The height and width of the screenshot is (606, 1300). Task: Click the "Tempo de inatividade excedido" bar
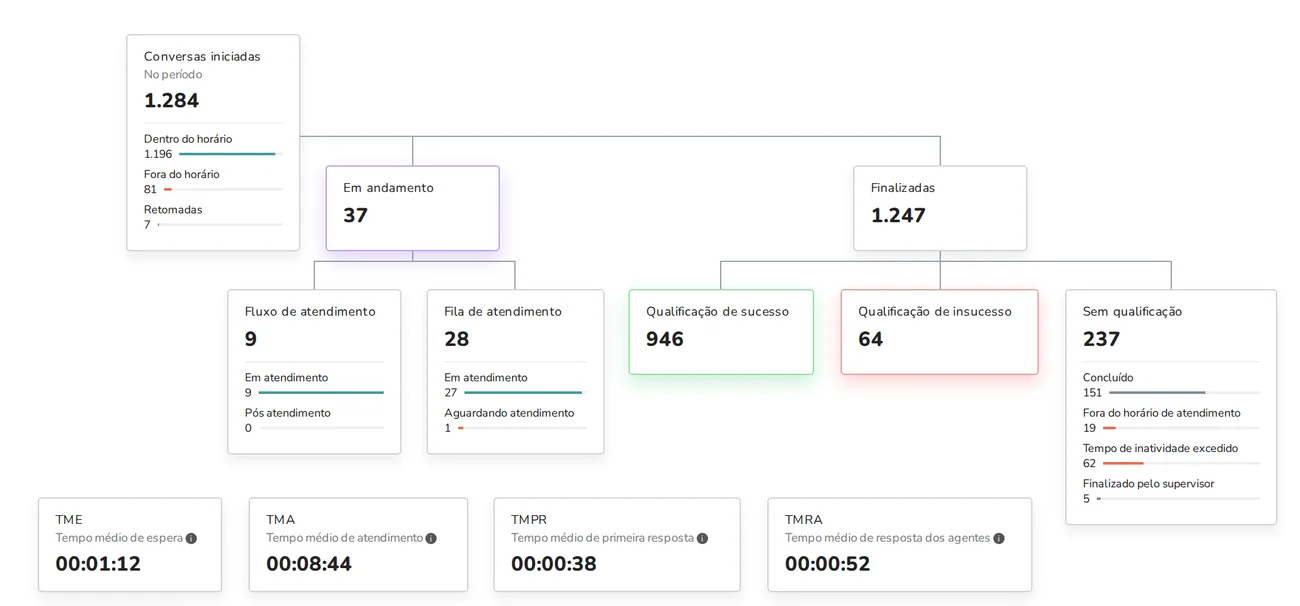click(1181, 463)
